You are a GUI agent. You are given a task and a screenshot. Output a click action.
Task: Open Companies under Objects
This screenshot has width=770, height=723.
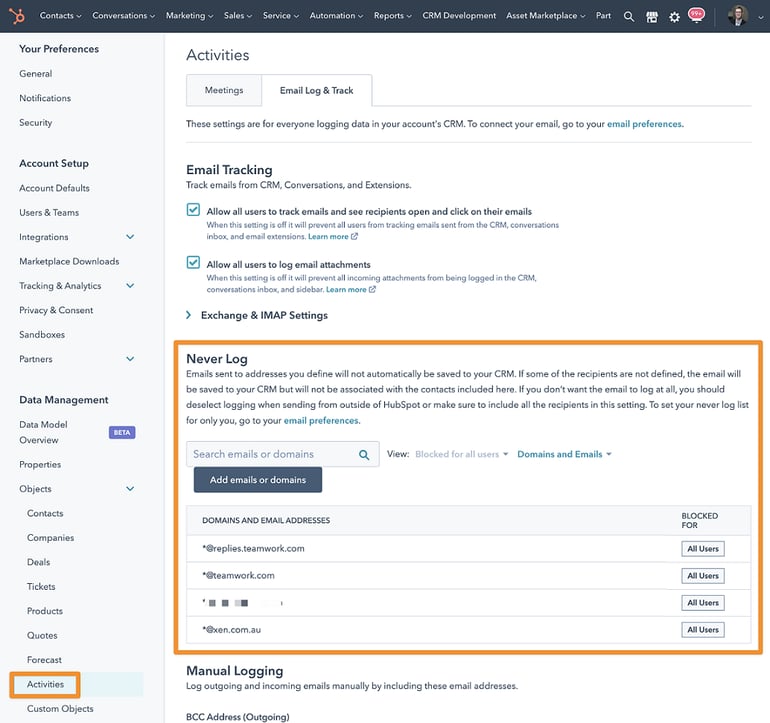pyautogui.click(x=51, y=538)
